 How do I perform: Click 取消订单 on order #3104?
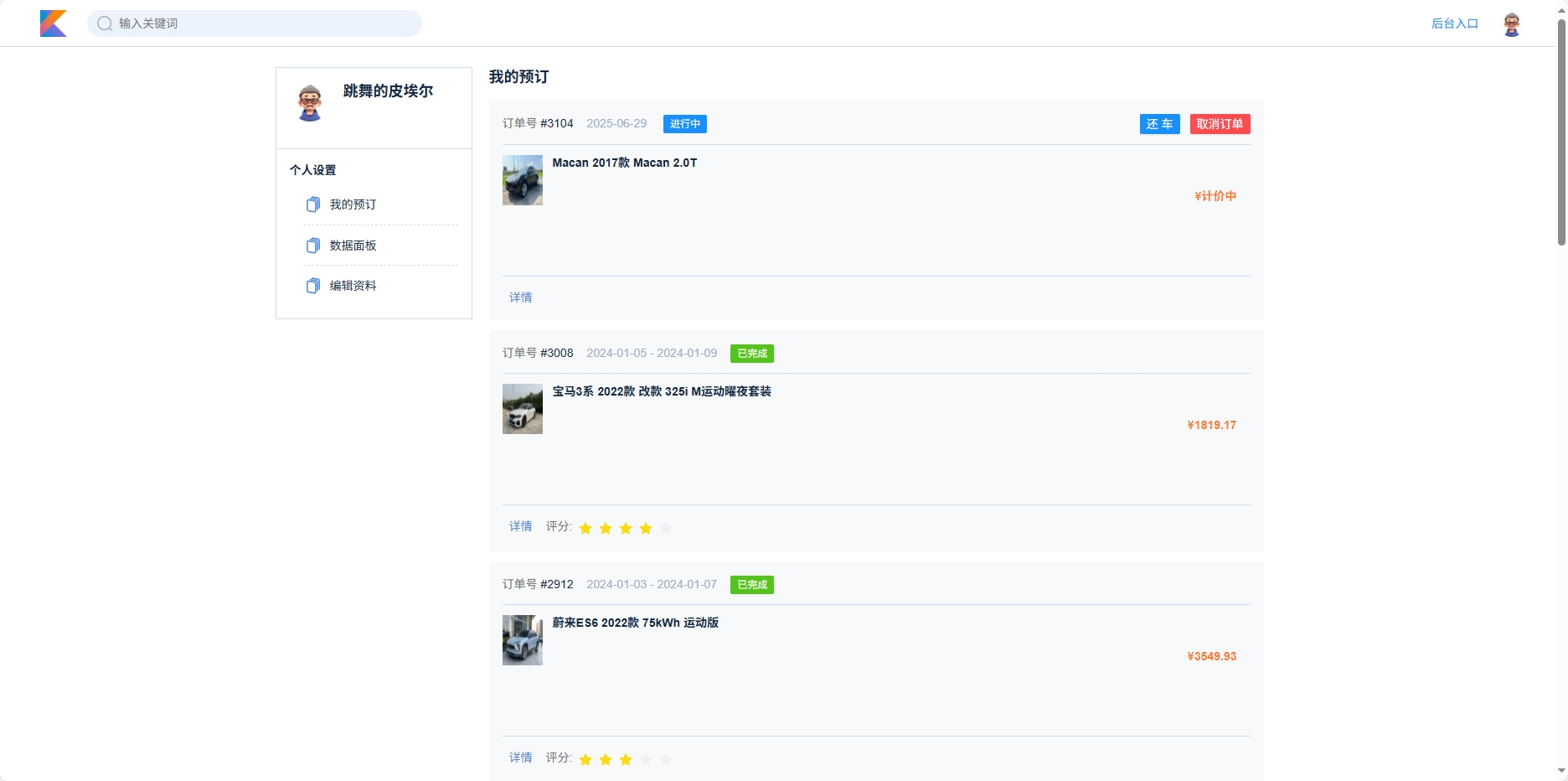point(1220,124)
